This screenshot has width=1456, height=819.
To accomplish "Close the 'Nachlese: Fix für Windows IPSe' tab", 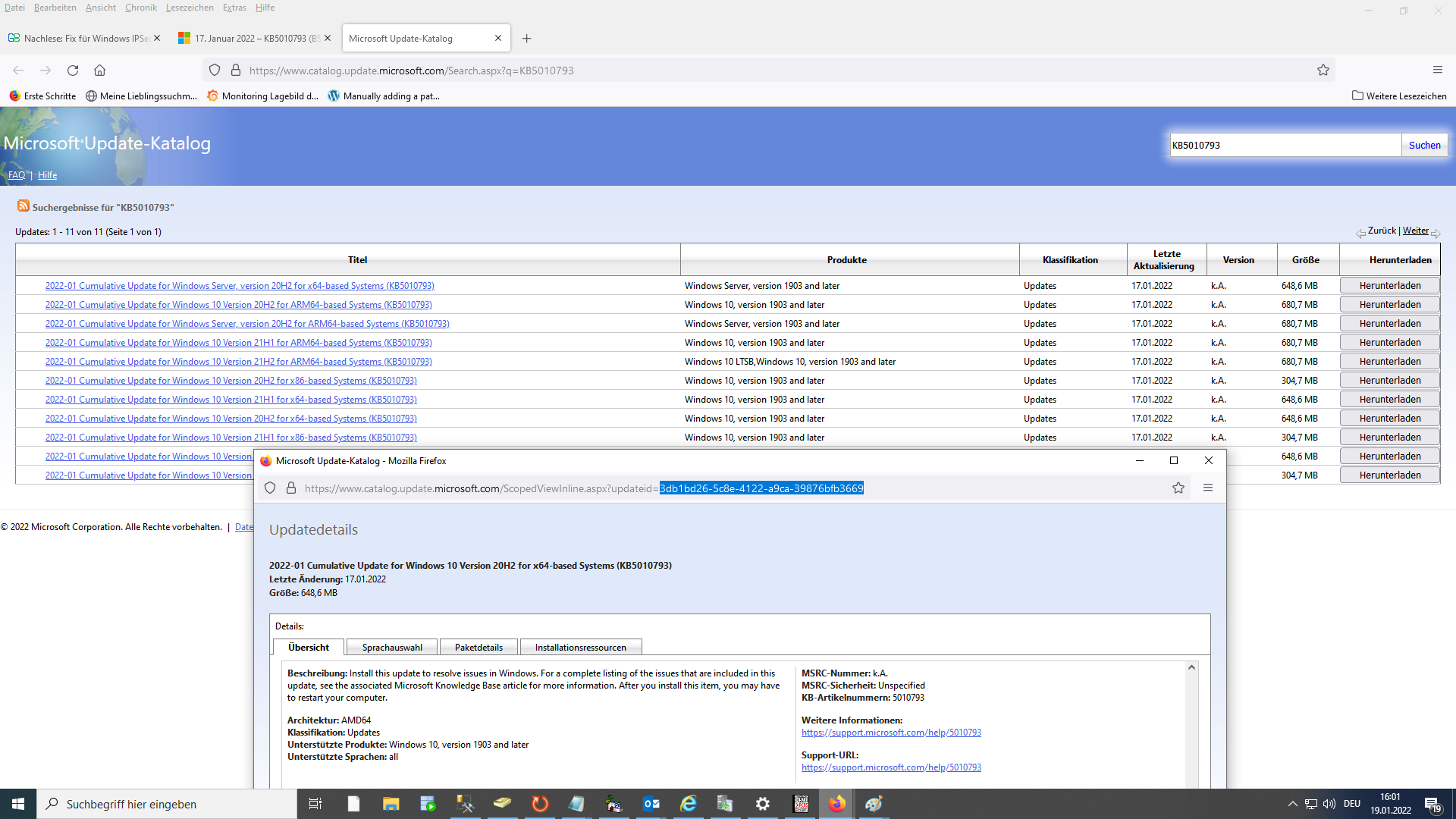I will (x=157, y=39).
